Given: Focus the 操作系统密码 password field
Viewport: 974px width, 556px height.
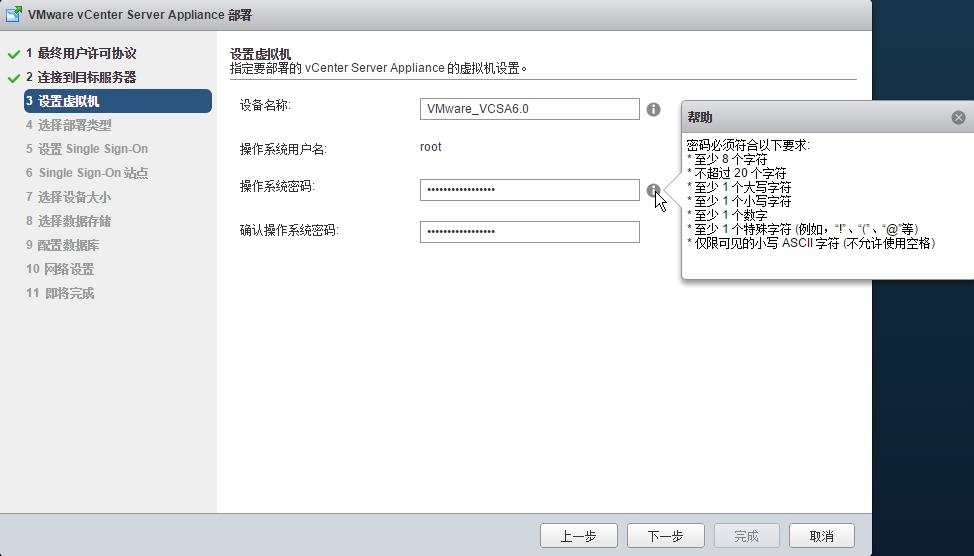Looking at the screenshot, I should tap(530, 189).
